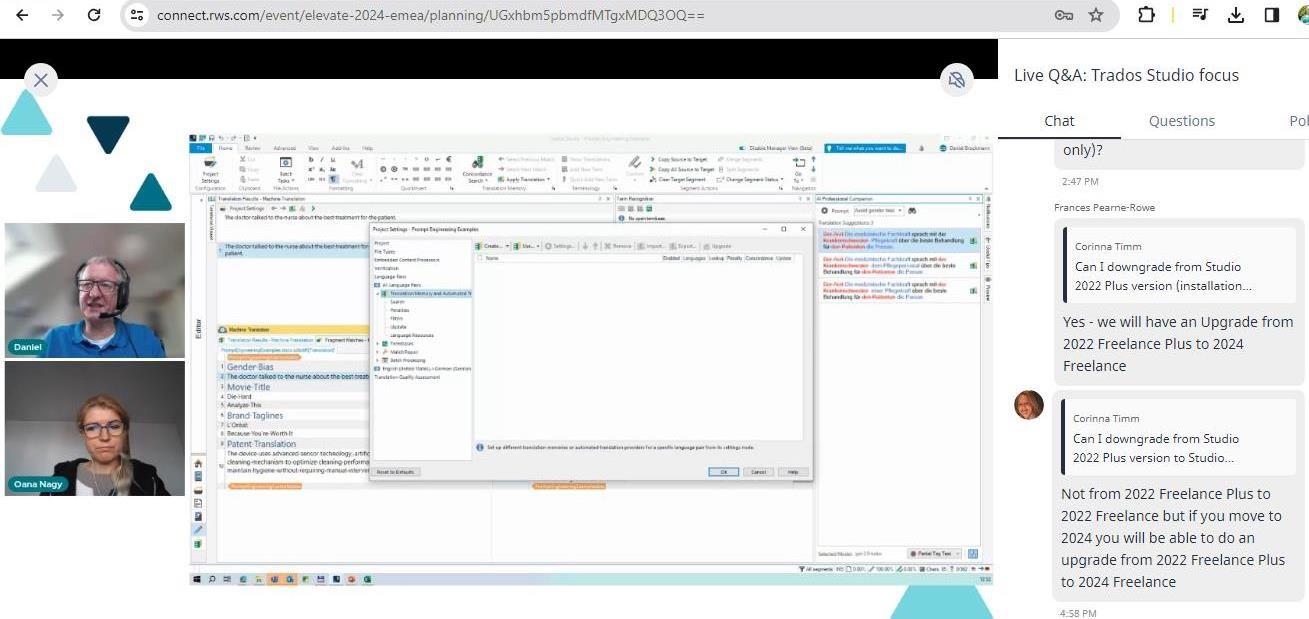
Task: Open the Apply Translation dropdown
Action: [523, 180]
